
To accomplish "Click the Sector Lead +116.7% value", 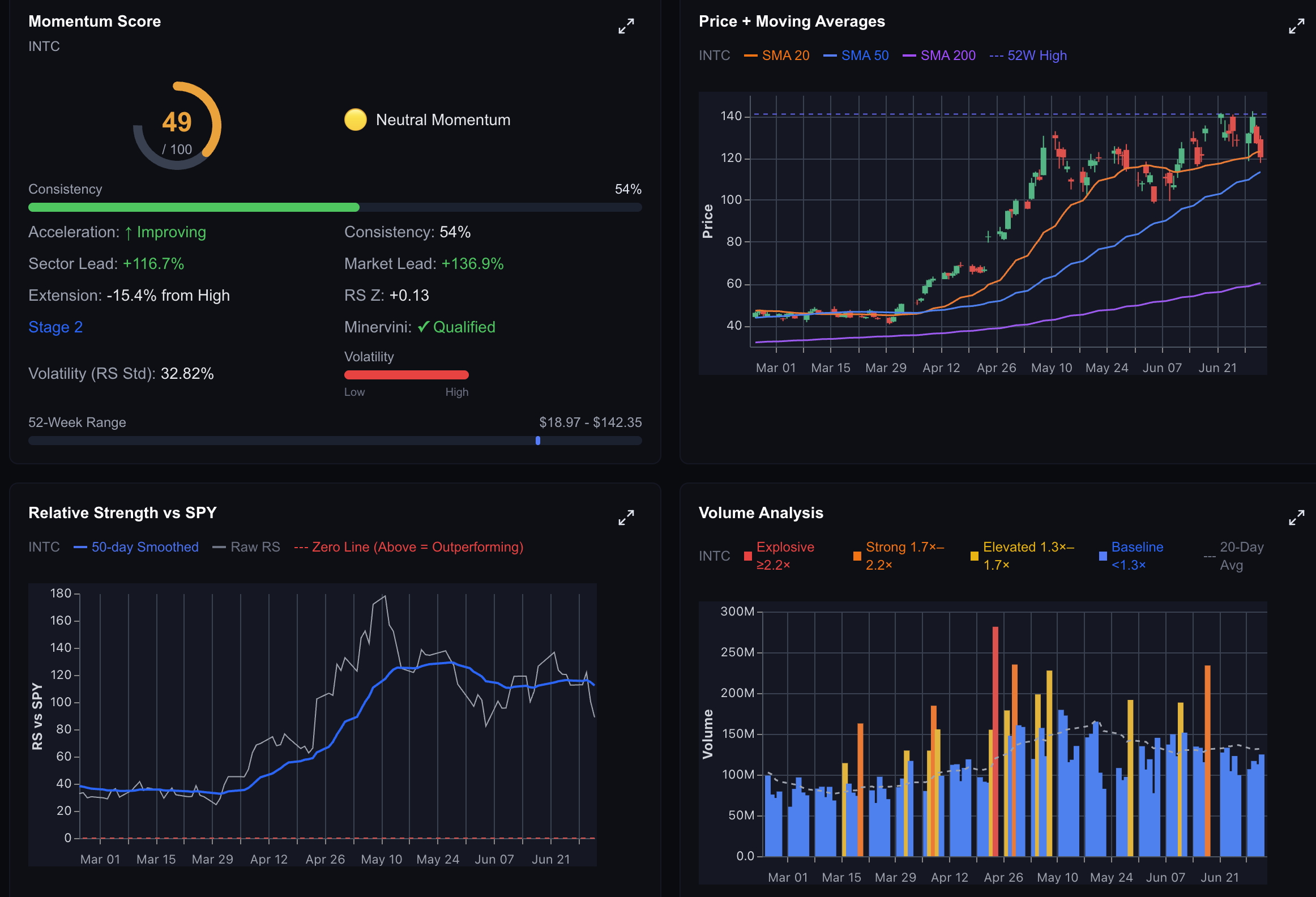I will pos(153,264).
